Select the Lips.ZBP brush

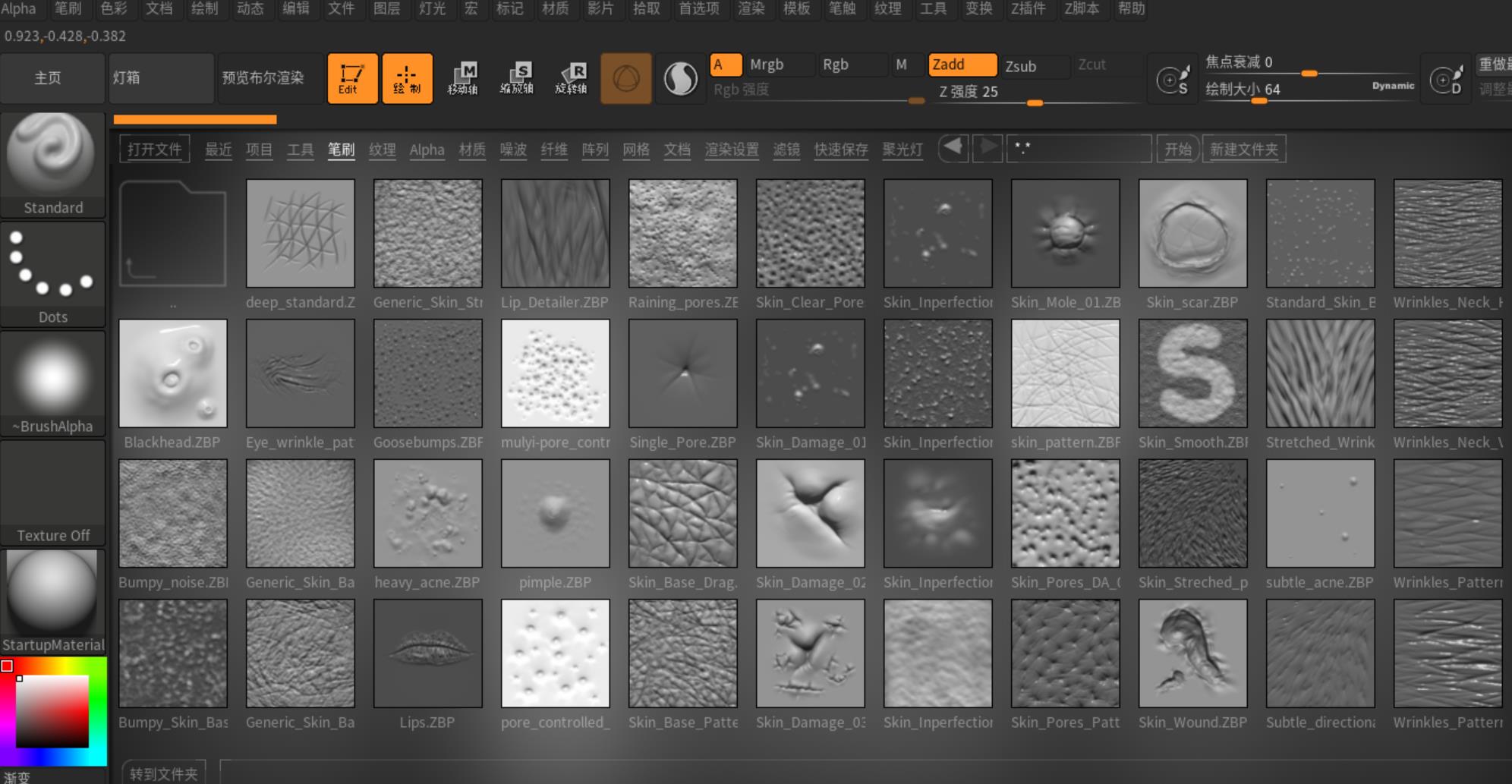(428, 653)
